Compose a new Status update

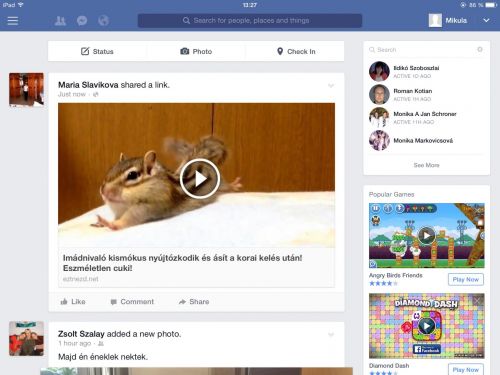[x=97, y=51]
